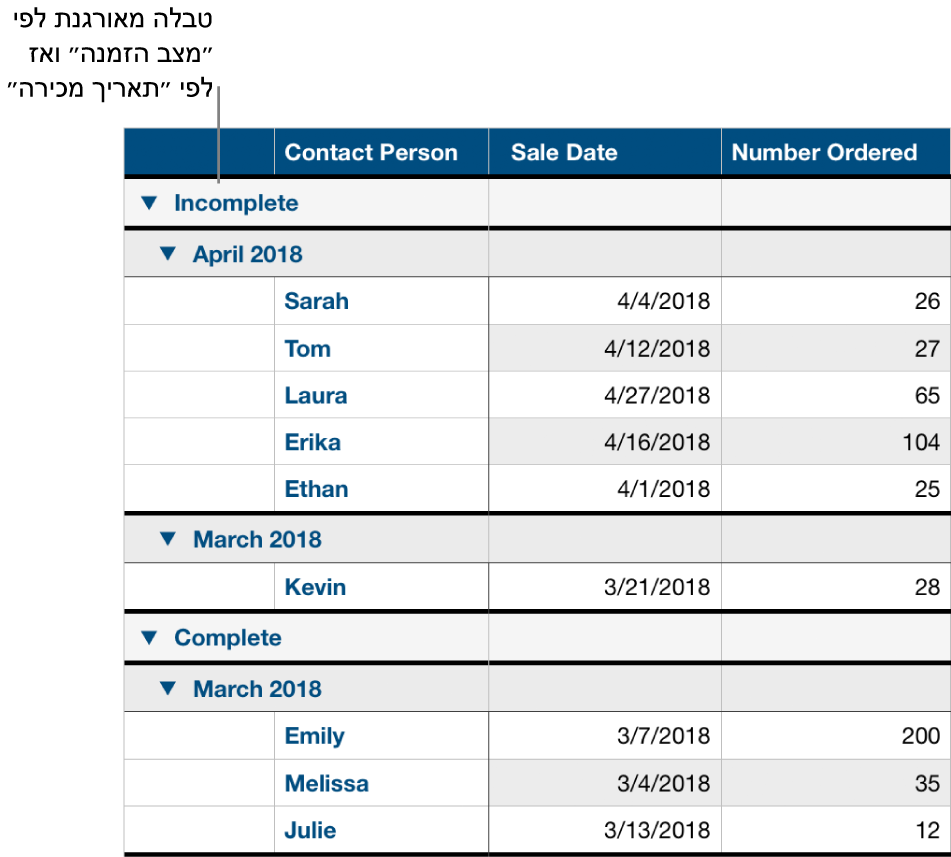This screenshot has height=857, width=951.
Task: Select the cell containing Sarah
Action: point(316,301)
